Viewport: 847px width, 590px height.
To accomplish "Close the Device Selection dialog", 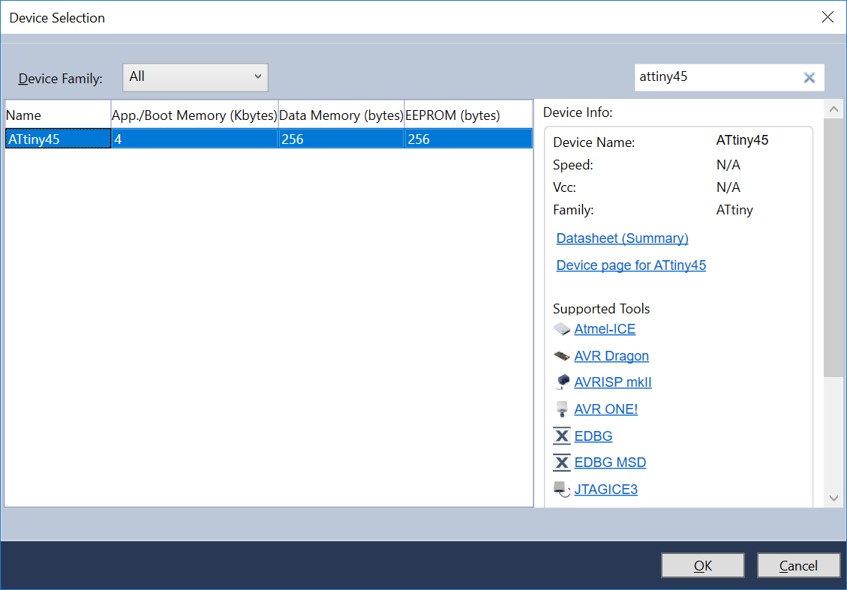I will pos(827,17).
